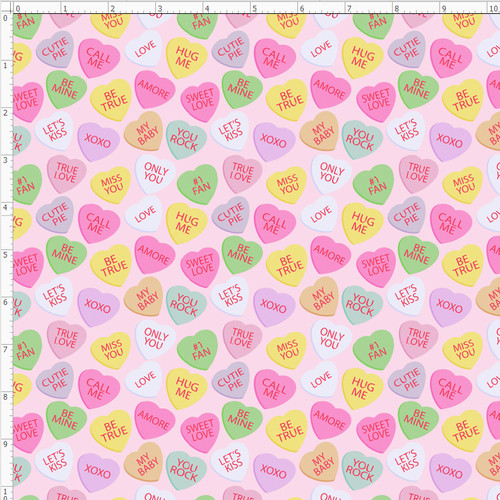
Task: Select the 6 label on vertical ruler
Action: [5, 302]
